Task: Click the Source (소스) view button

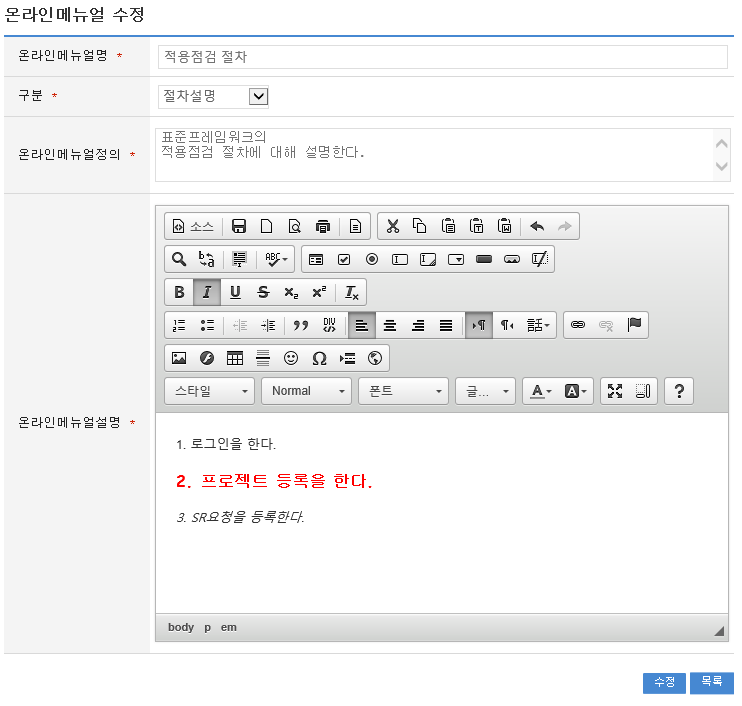Action: [x=192, y=226]
